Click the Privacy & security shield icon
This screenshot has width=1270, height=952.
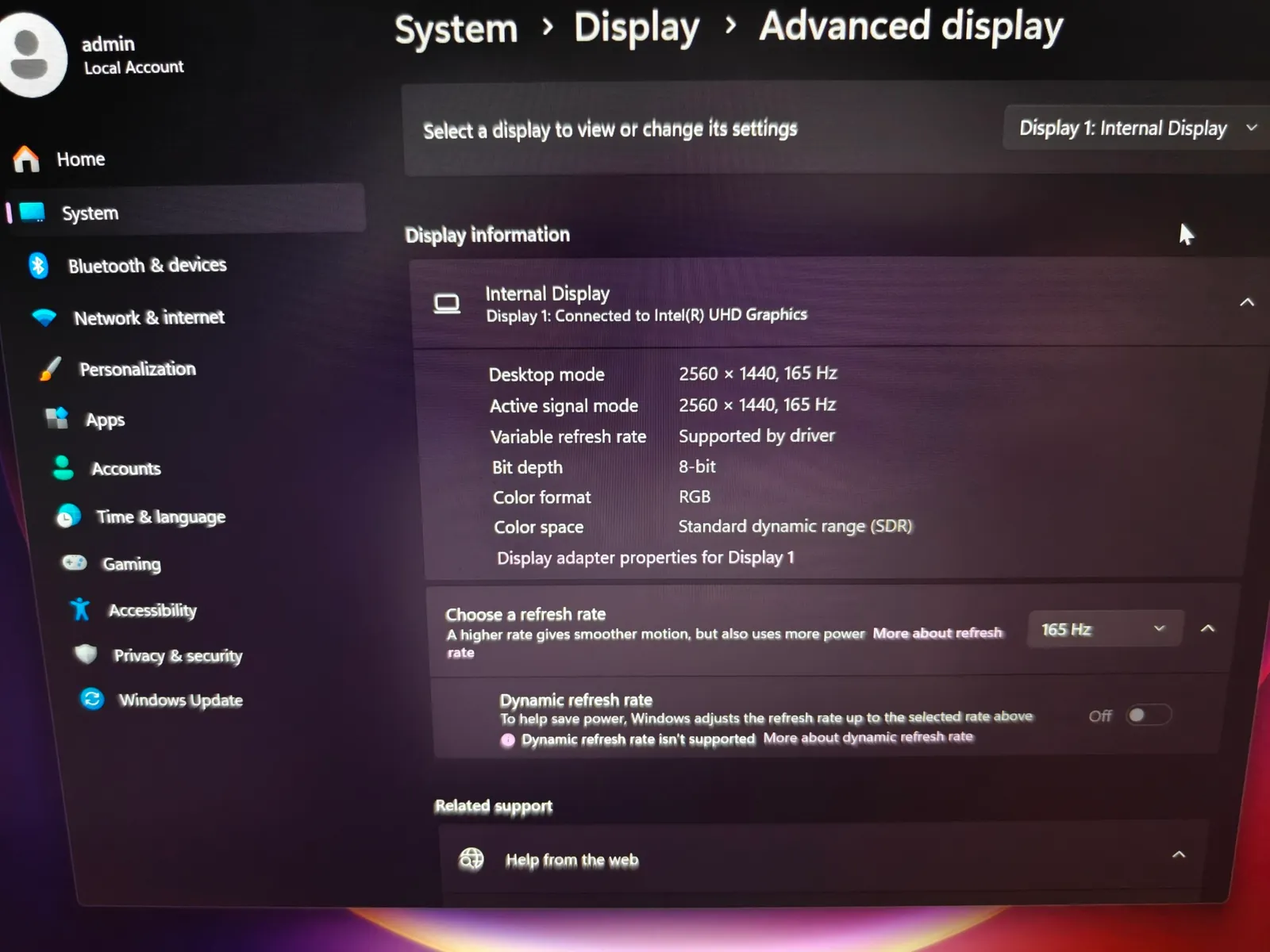tap(86, 654)
